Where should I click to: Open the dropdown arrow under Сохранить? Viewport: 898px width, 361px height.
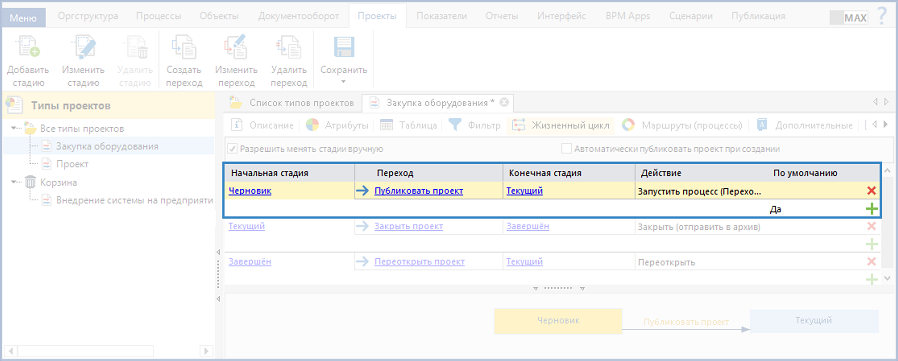(x=343, y=81)
